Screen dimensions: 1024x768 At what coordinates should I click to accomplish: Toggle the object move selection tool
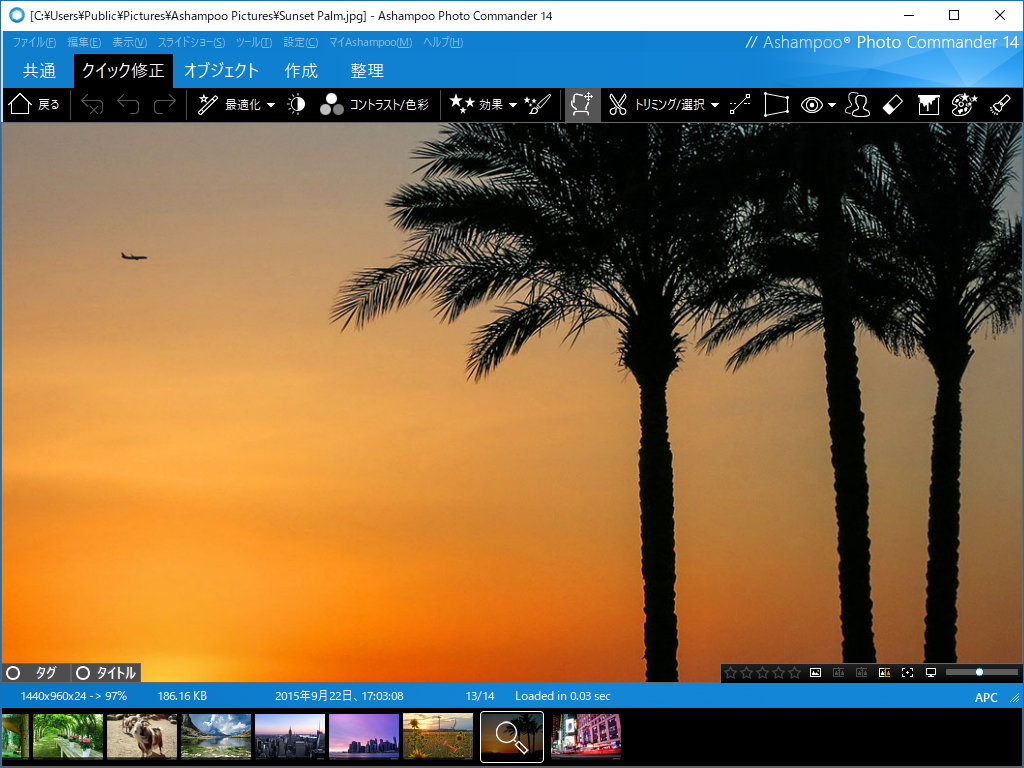[582, 104]
